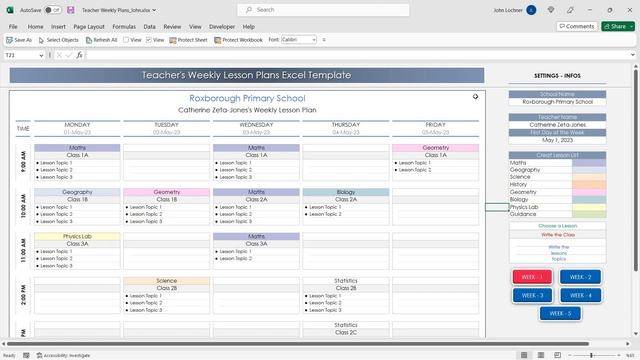Tick the unchecked View checkbox
Screen dimensions: 640x360
[126, 40]
